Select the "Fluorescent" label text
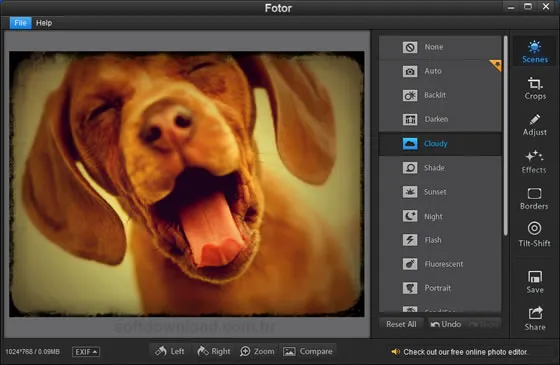560x365 pixels. [x=444, y=264]
